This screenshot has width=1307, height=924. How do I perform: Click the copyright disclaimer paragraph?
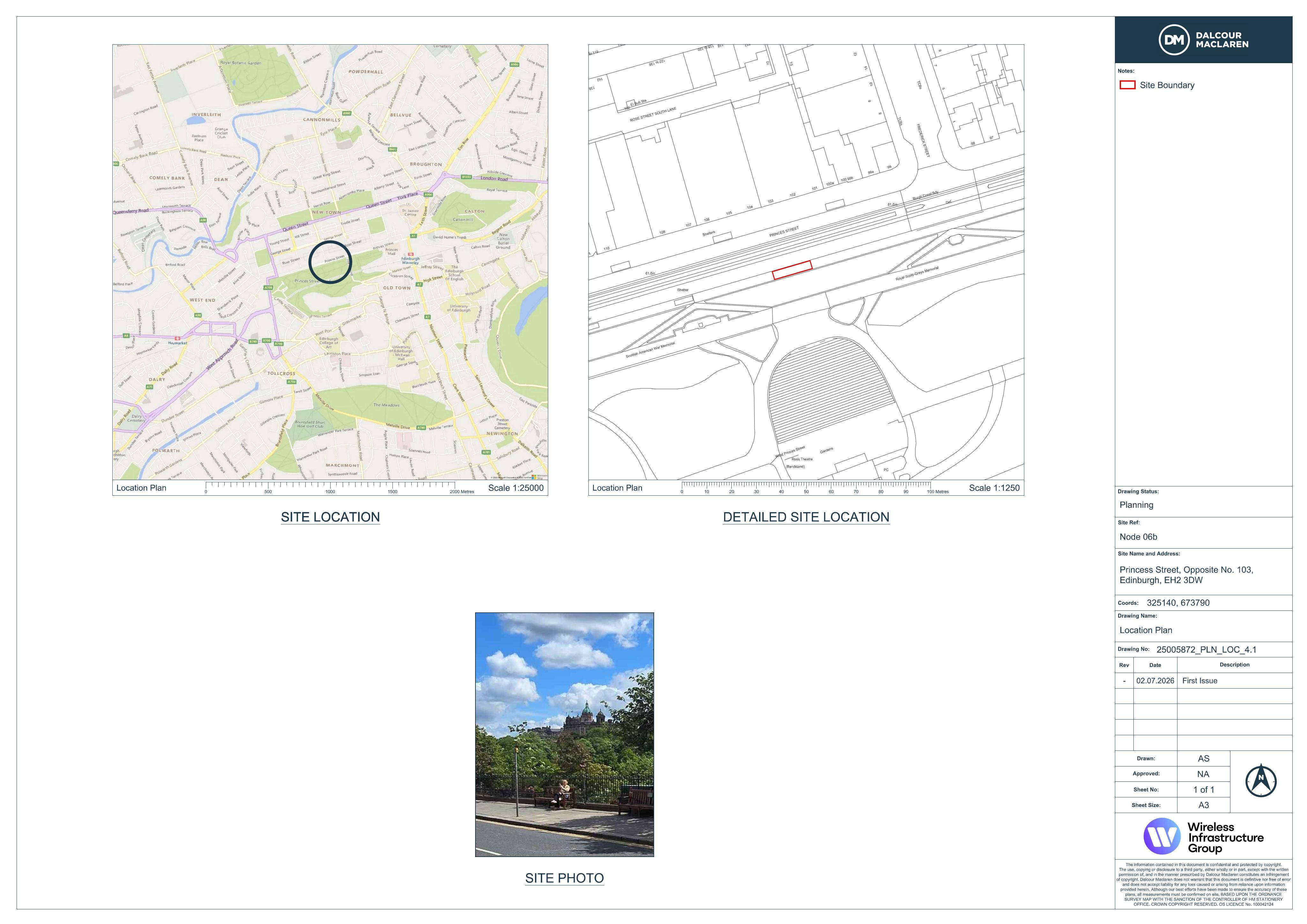(1203, 883)
